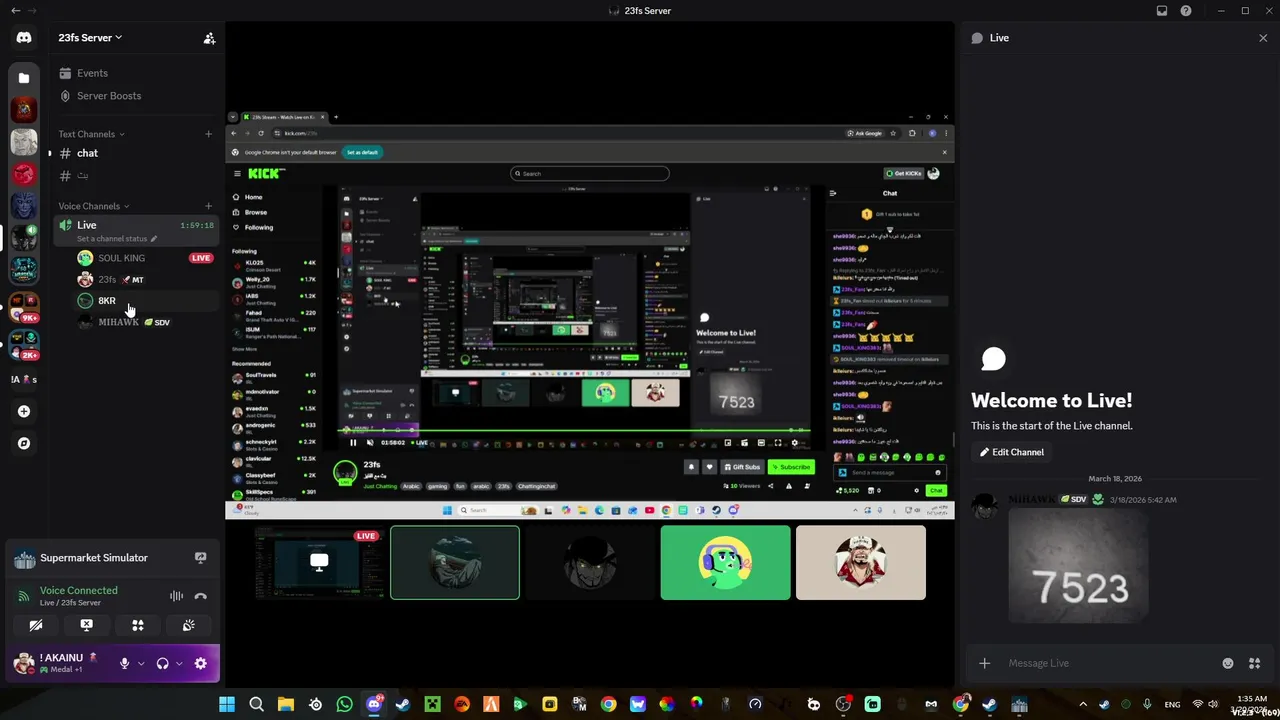Open voice connection details signal icon
The width and height of the screenshot is (1280, 720).
coord(24,596)
